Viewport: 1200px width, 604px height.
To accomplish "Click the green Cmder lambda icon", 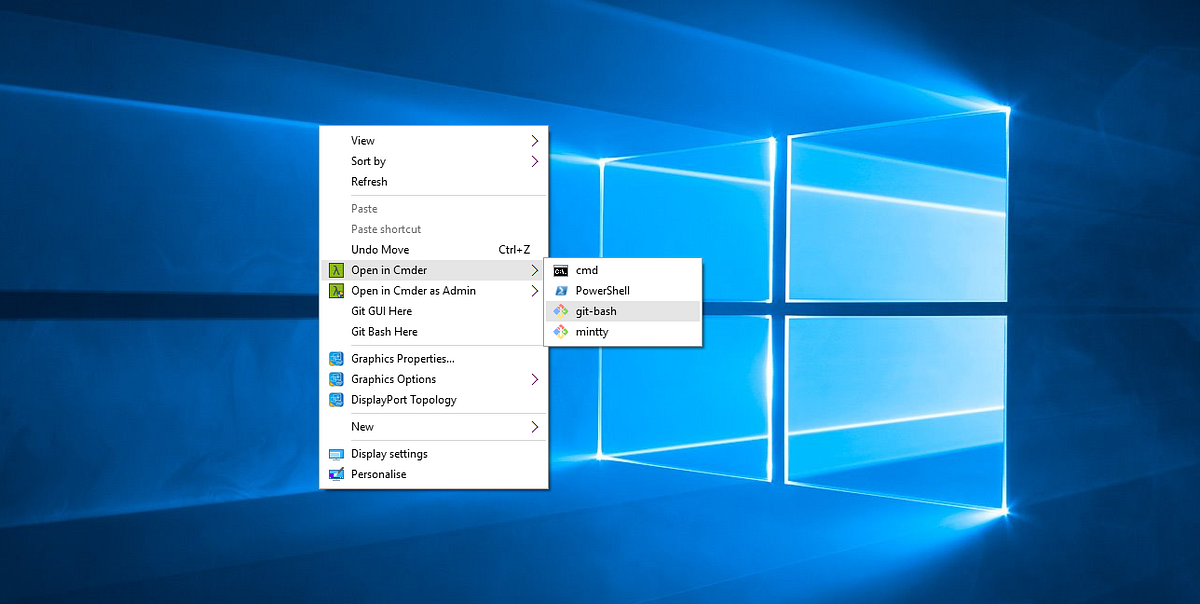I will click(x=337, y=270).
